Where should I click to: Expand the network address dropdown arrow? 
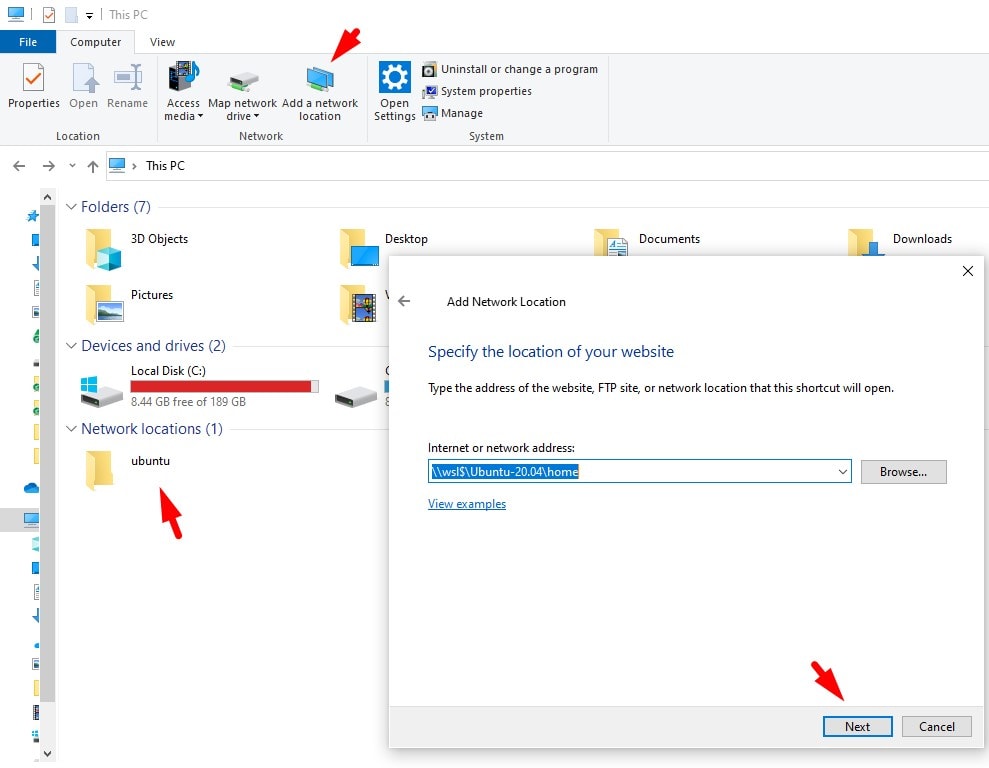(843, 472)
